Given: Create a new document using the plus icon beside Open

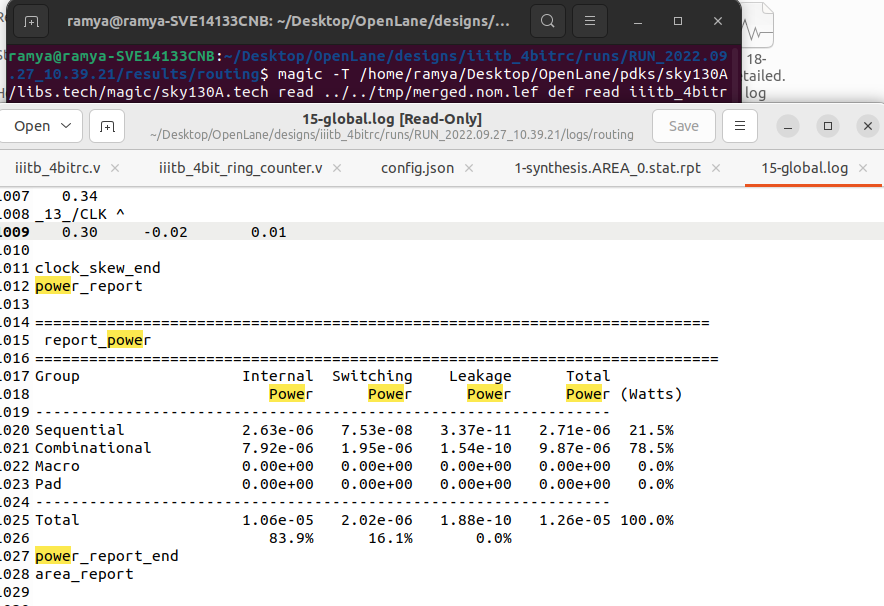Looking at the screenshot, I should [106, 126].
